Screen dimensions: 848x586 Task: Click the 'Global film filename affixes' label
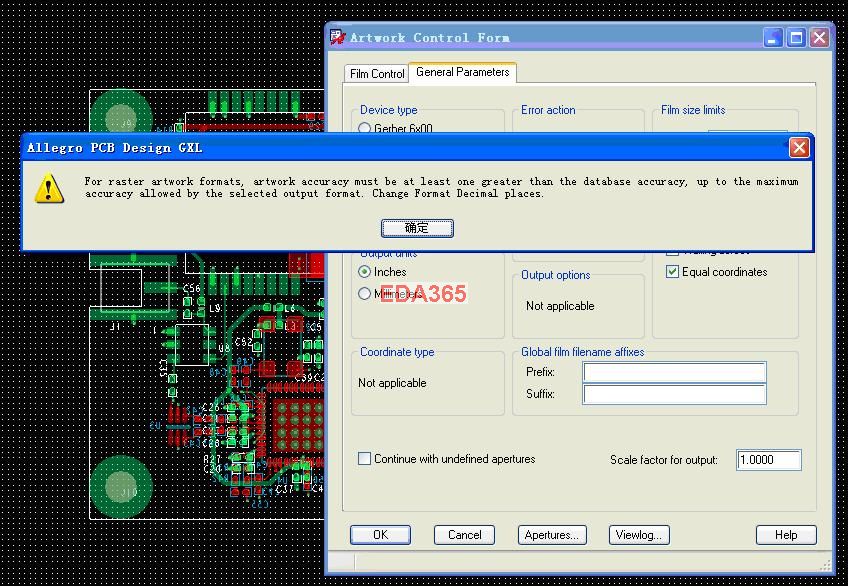tap(582, 352)
